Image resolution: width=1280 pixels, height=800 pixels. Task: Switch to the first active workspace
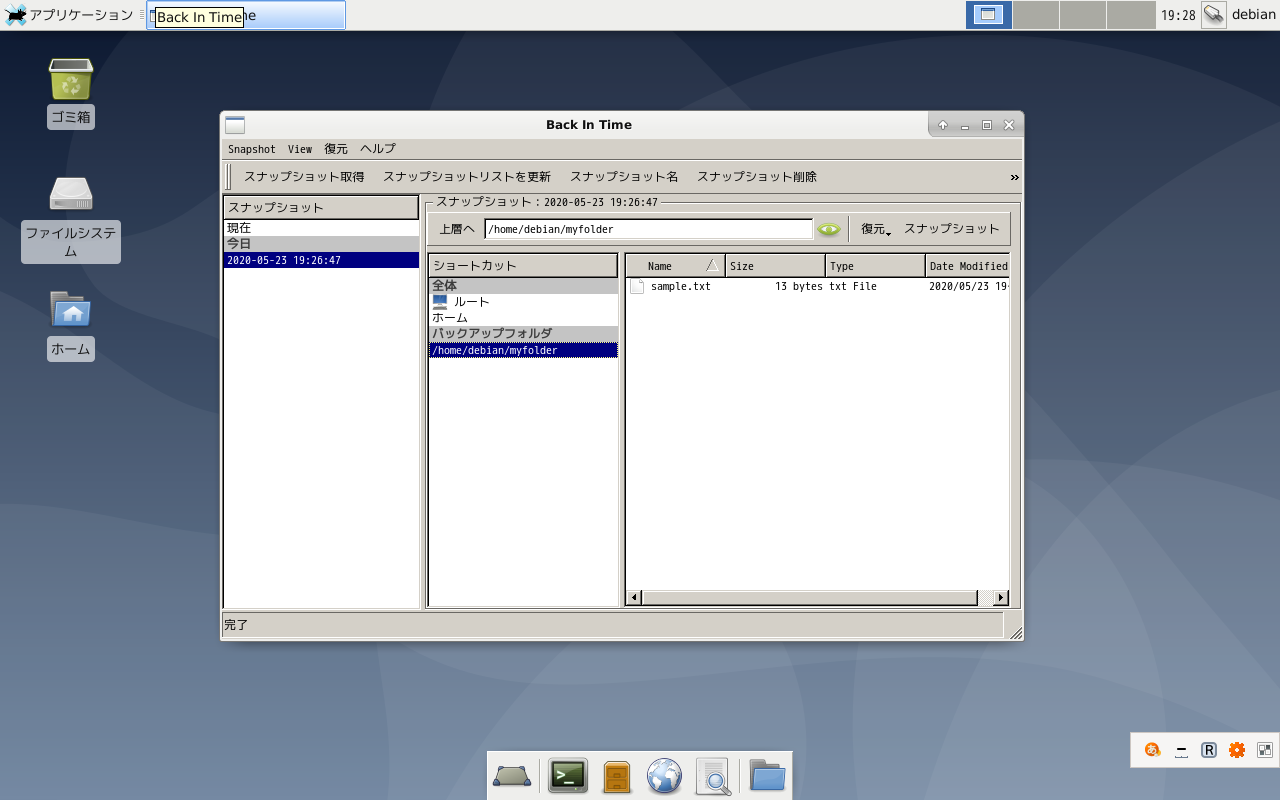click(x=989, y=15)
